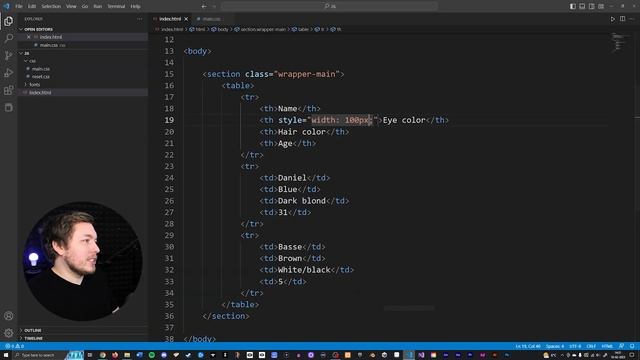Click the Spaces: 4 indentation status
Screen dimensions: 640x360
point(555,346)
